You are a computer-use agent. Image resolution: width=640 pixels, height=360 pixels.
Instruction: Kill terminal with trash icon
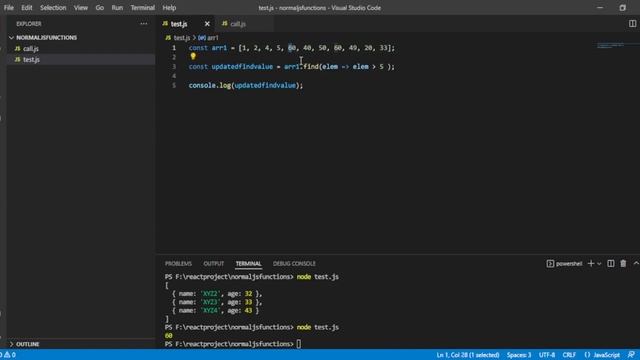pyautogui.click(x=623, y=264)
